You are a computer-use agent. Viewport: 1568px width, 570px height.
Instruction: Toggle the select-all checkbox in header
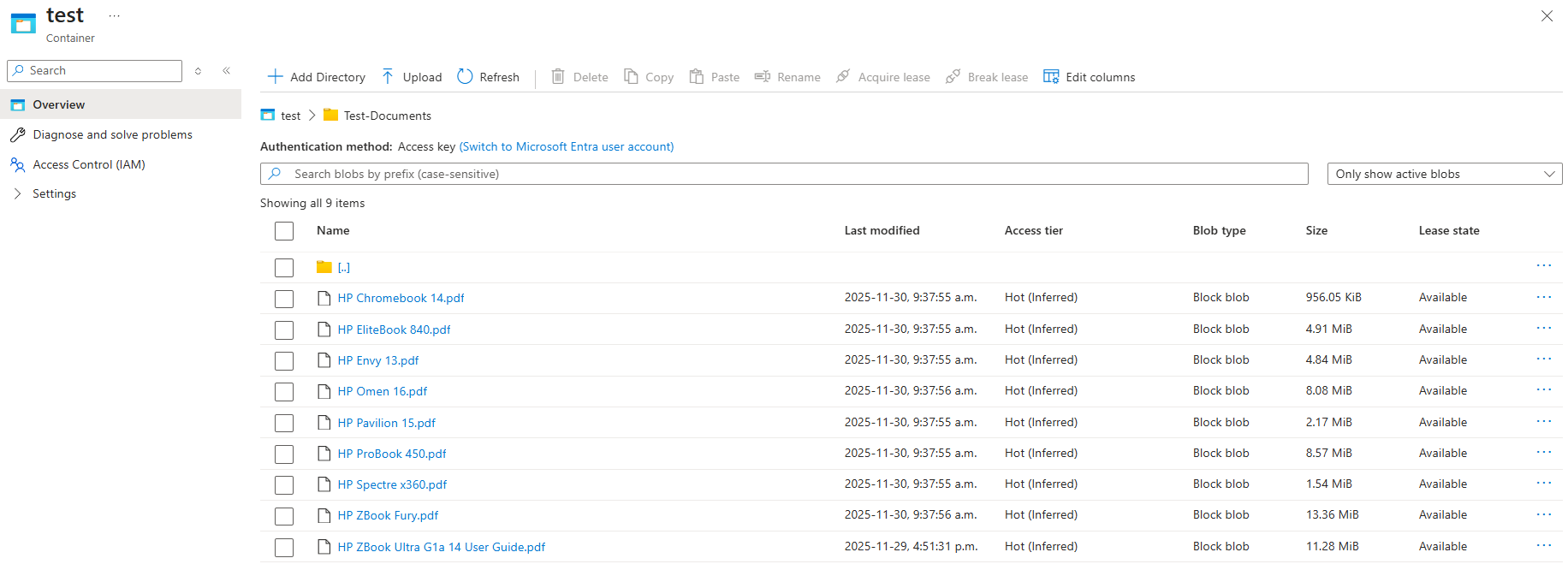pos(284,231)
